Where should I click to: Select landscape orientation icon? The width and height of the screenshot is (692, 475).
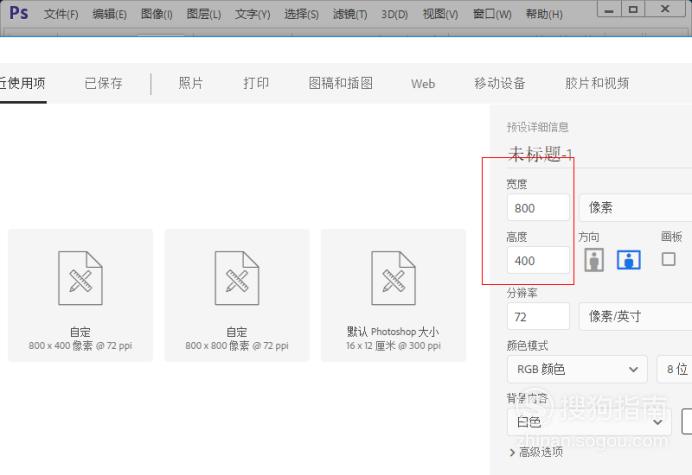pos(628,260)
